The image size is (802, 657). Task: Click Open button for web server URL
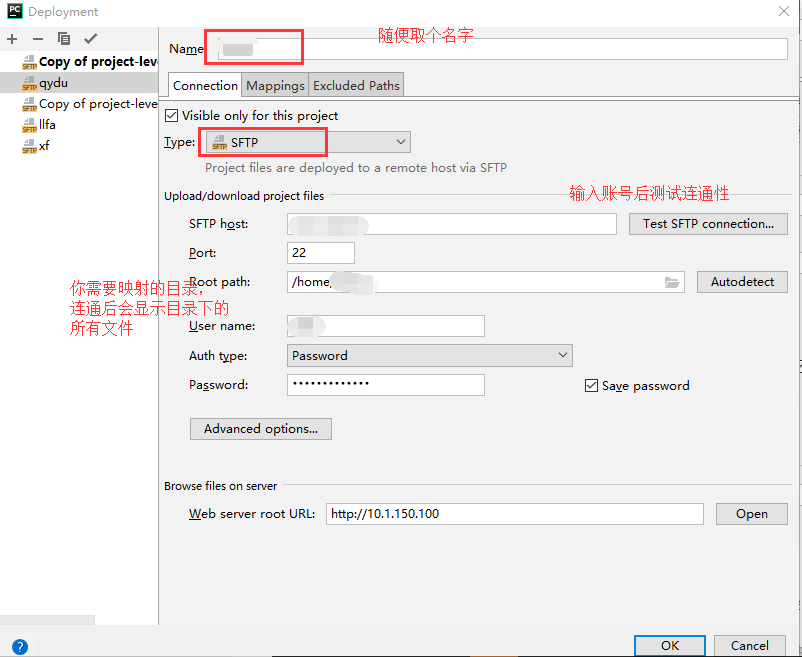[751, 514]
